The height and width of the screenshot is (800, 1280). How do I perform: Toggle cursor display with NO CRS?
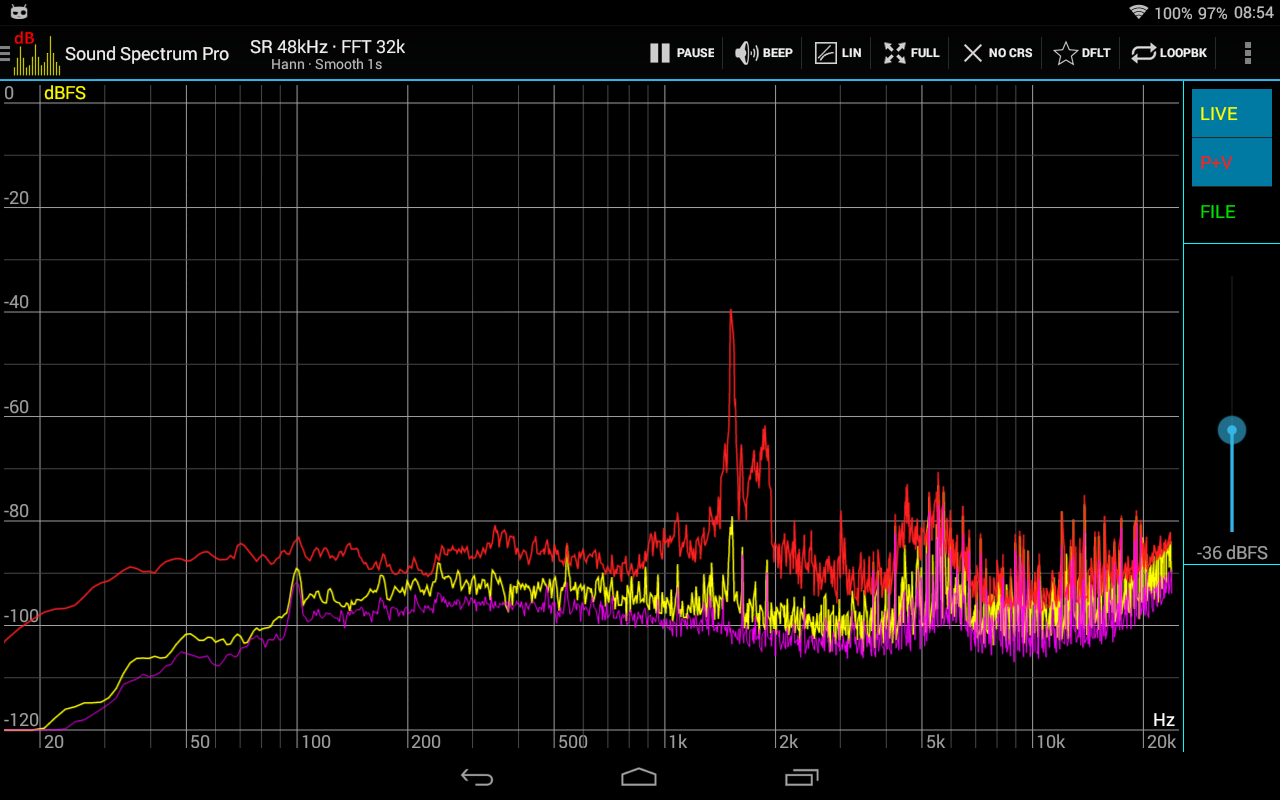tap(996, 52)
